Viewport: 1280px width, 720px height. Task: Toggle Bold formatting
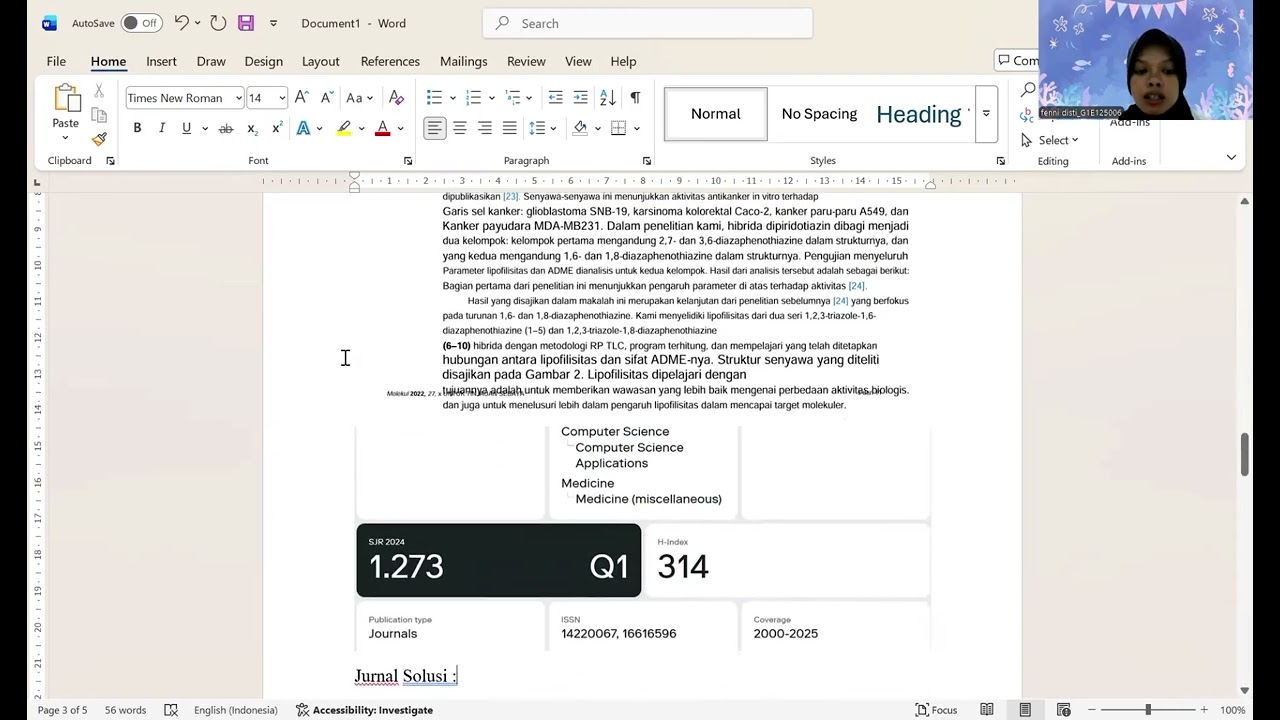tap(137, 128)
